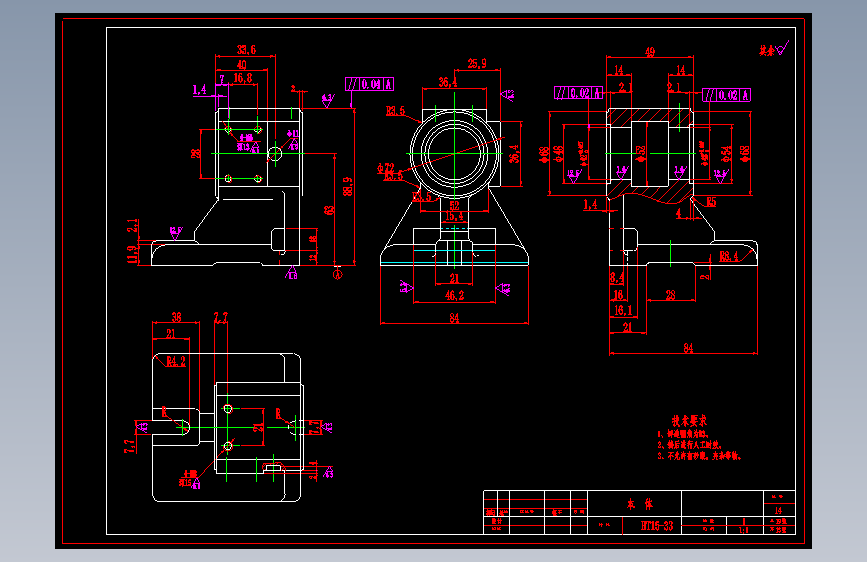This screenshot has width=867, height=562.
Task: Select technical requirement line numbered 1
Action: pyautogui.click(x=683, y=434)
